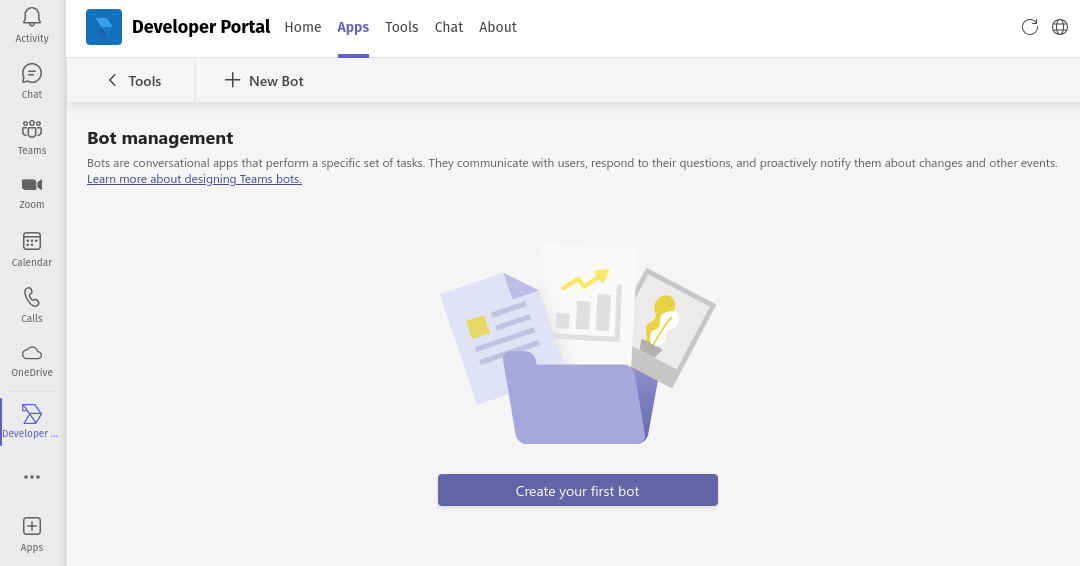Open the Calendar icon
1080x566 pixels.
(x=32, y=241)
